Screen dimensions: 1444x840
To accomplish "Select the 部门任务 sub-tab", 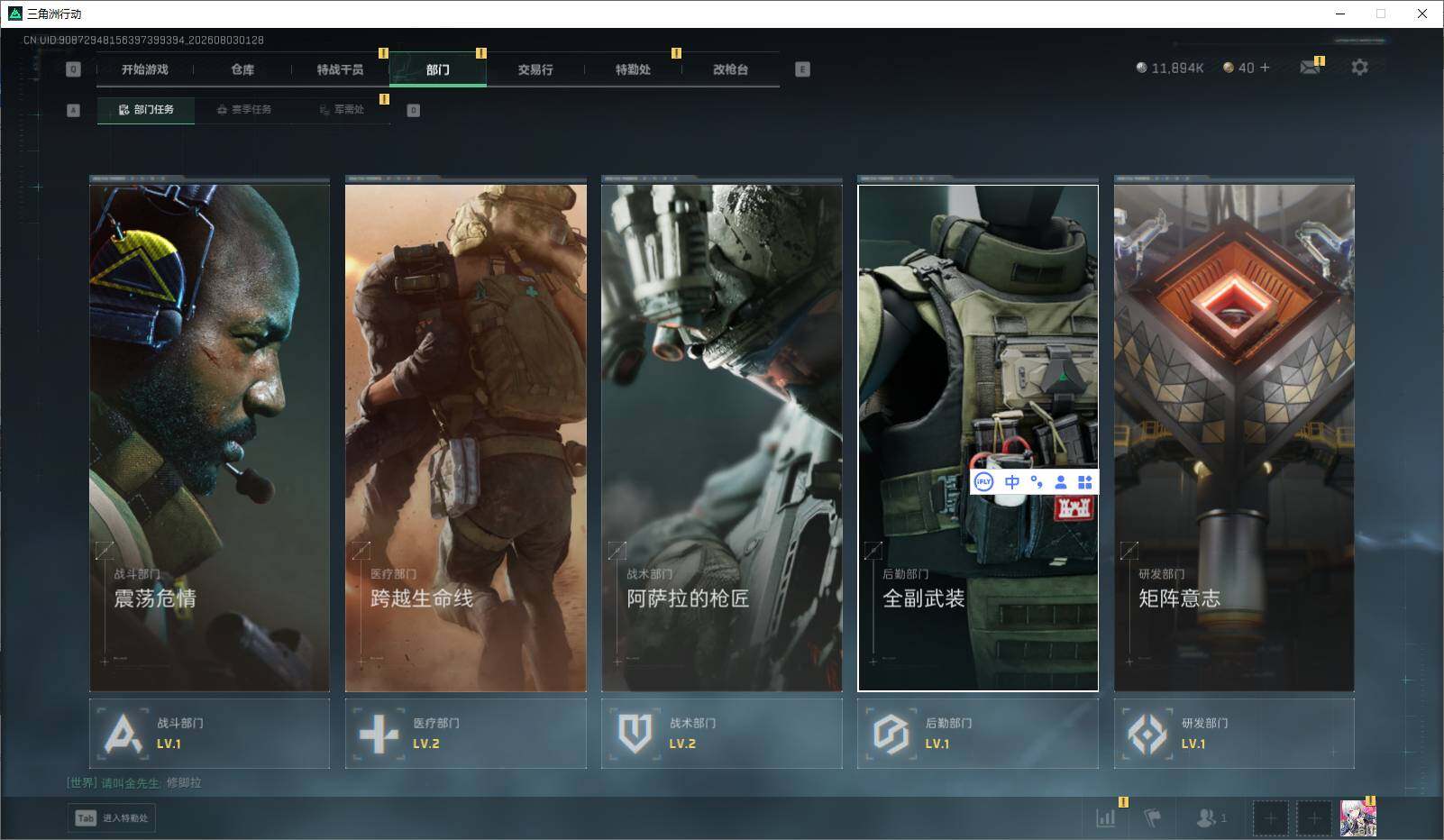I will pos(146,110).
